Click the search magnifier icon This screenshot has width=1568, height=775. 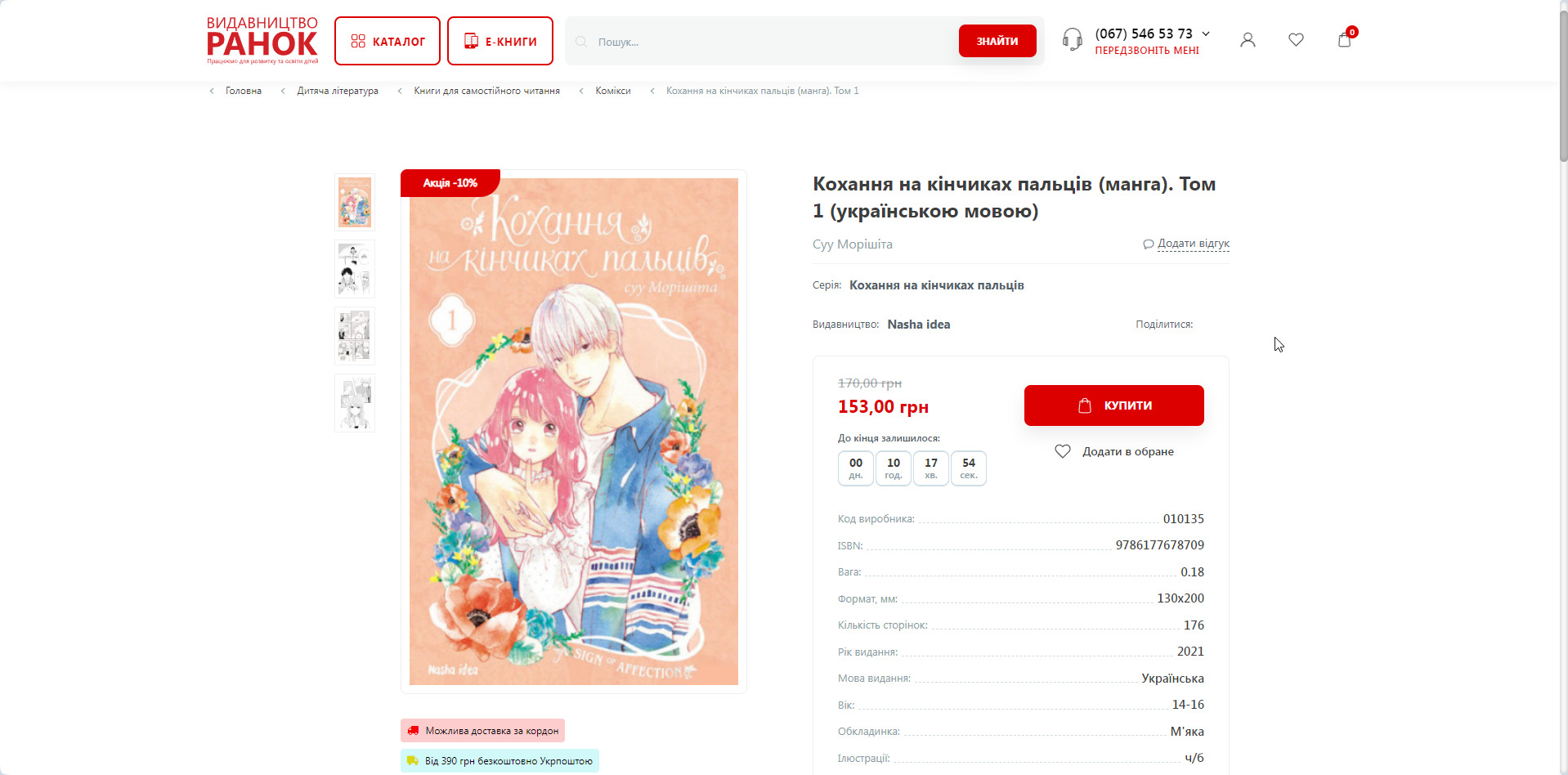coord(581,42)
